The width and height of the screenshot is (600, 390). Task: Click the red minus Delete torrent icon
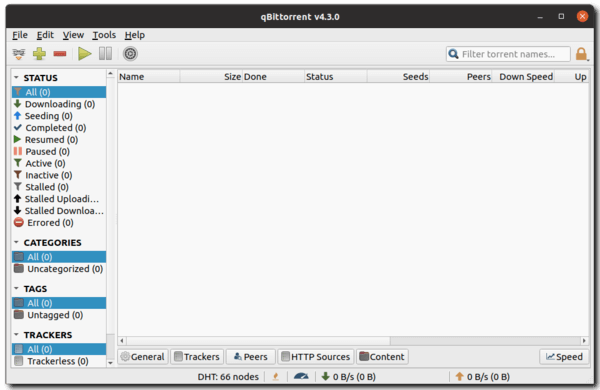tap(60, 54)
